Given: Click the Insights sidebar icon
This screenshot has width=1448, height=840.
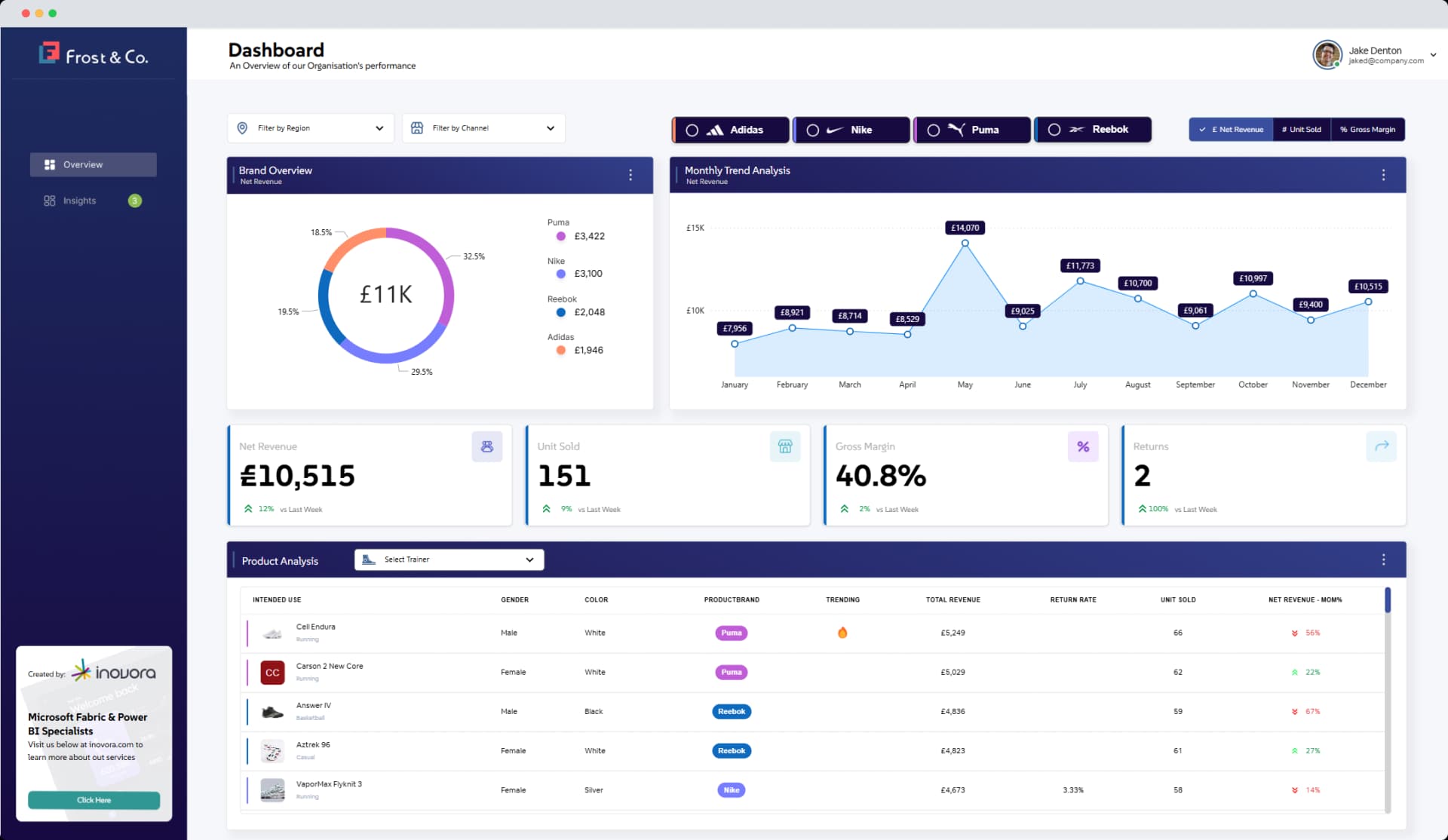Looking at the screenshot, I should (x=50, y=201).
